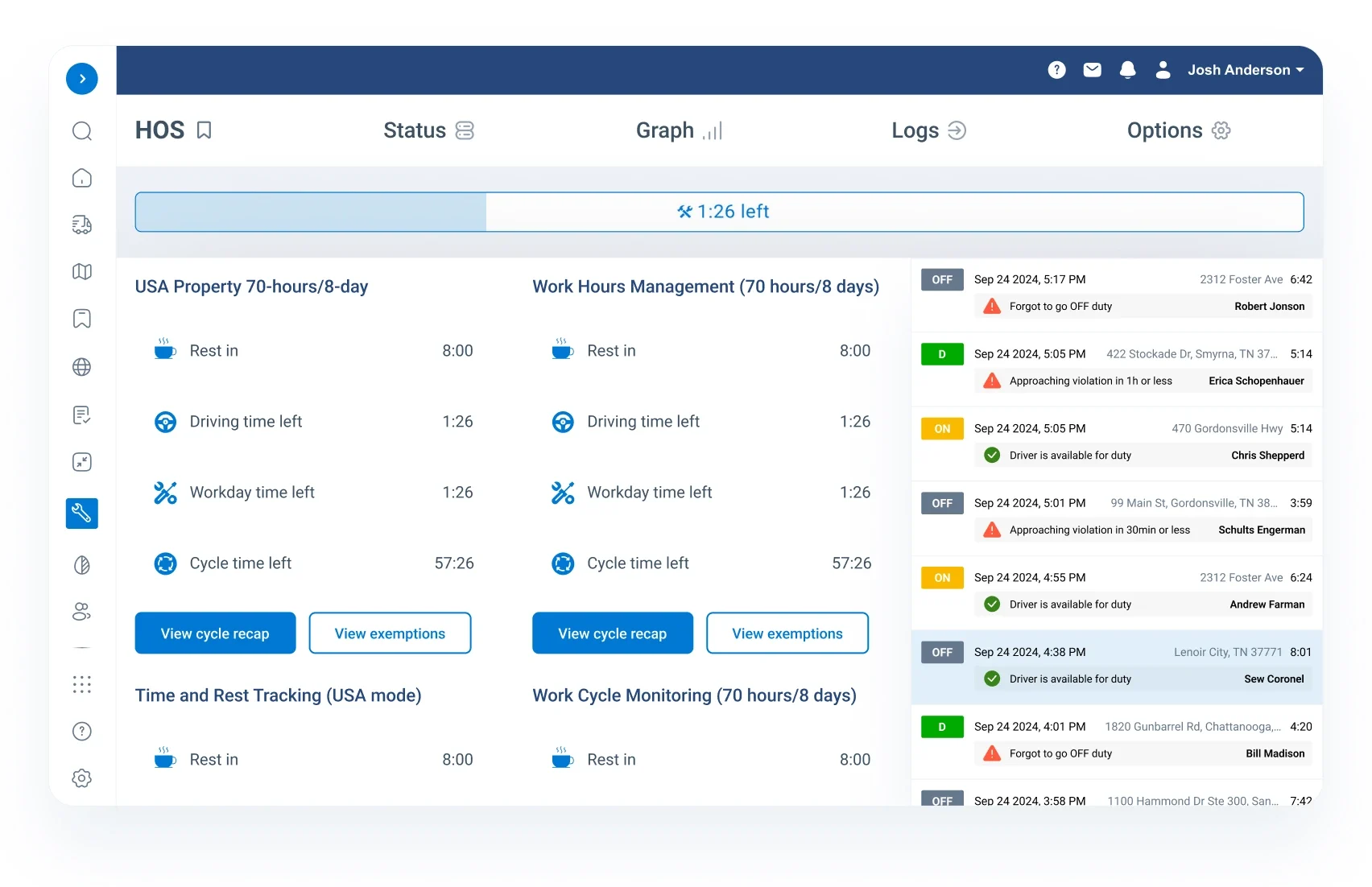Select the Sew Coronel log entry
Viewport: 1372px width, 887px height.
[x=1116, y=666]
